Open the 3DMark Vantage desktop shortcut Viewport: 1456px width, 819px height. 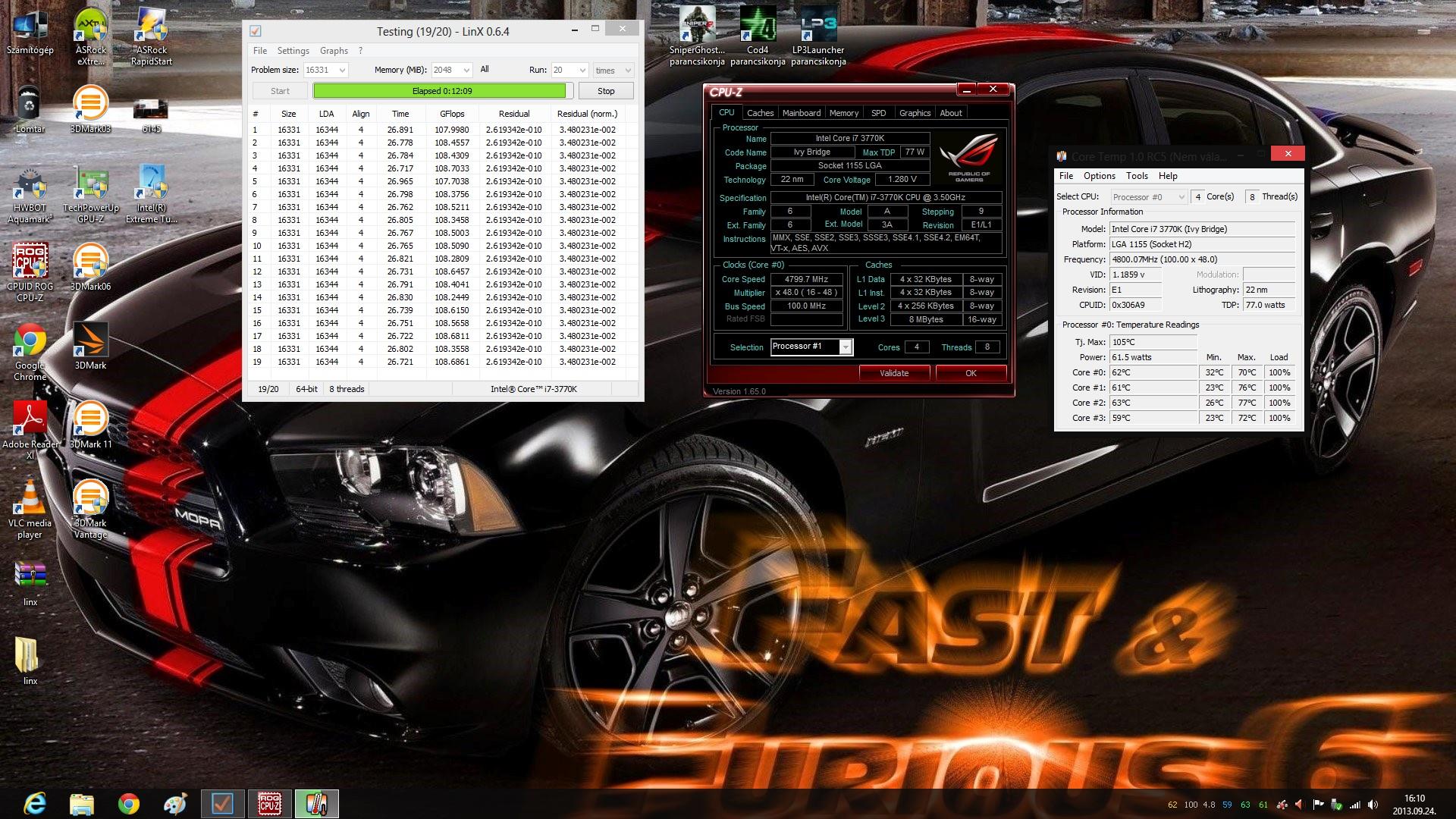tap(90, 510)
